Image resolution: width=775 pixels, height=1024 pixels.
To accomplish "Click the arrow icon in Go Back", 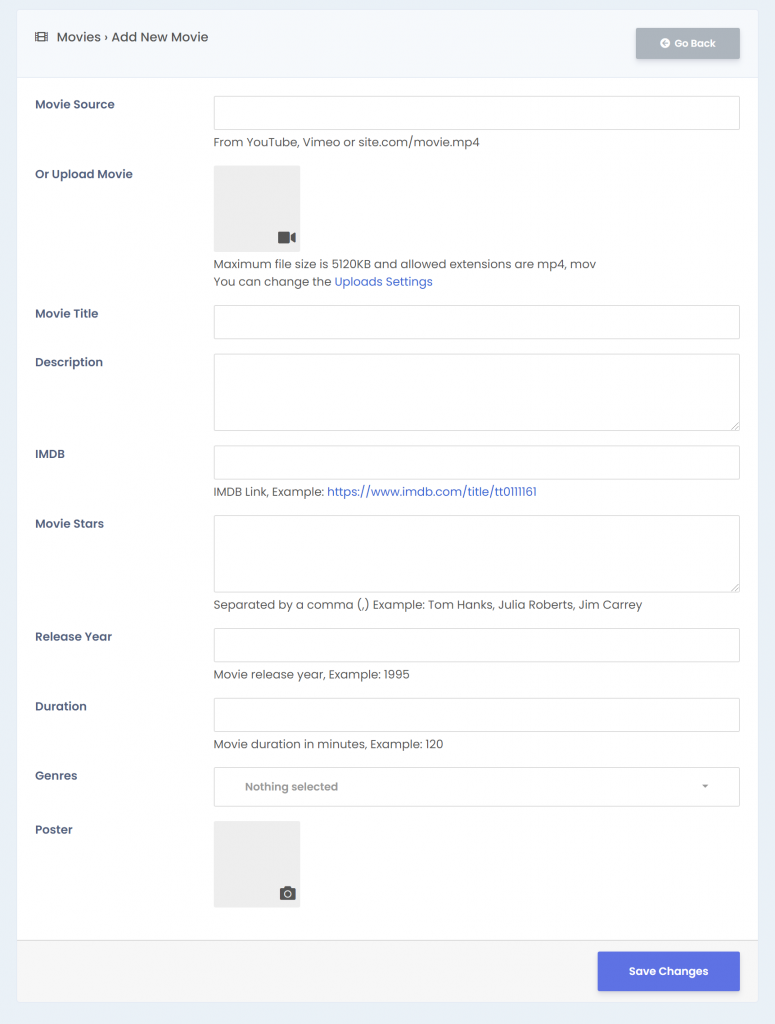I will (665, 43).
